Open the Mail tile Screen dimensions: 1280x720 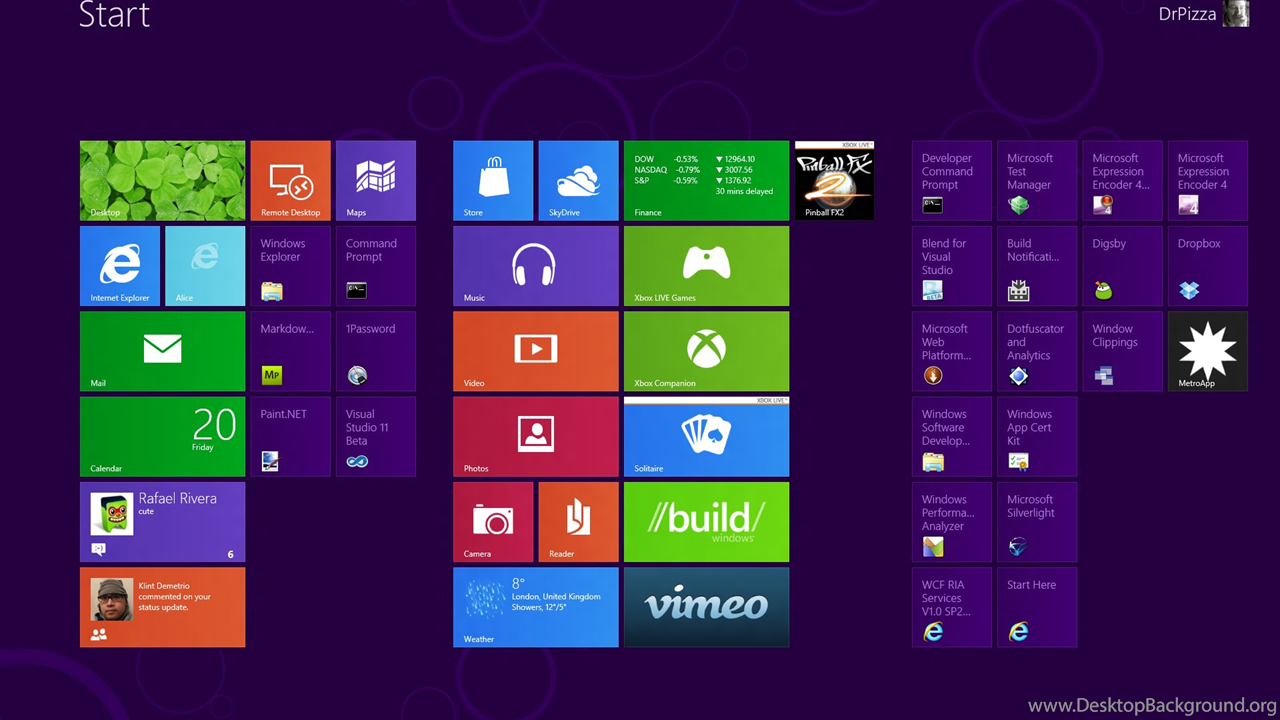[162, 351]
